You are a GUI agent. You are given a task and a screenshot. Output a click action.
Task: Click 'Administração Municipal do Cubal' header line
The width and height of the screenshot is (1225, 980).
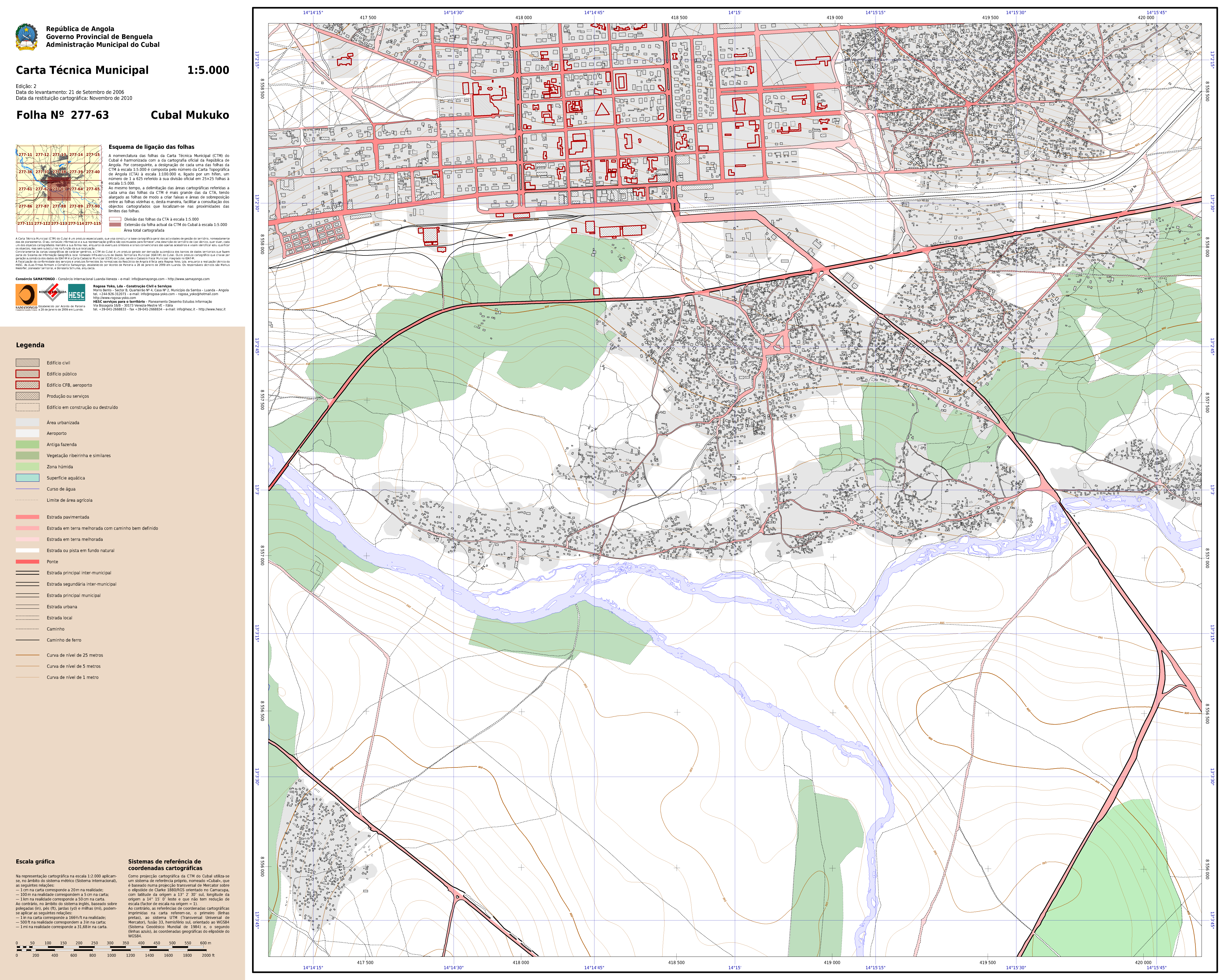pos(103,44)
